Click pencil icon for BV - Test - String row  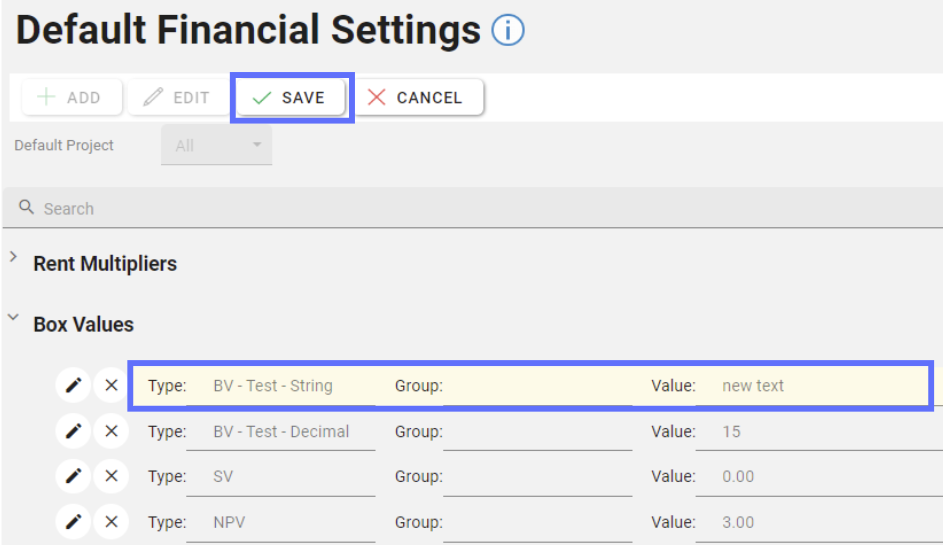[73, 385]
